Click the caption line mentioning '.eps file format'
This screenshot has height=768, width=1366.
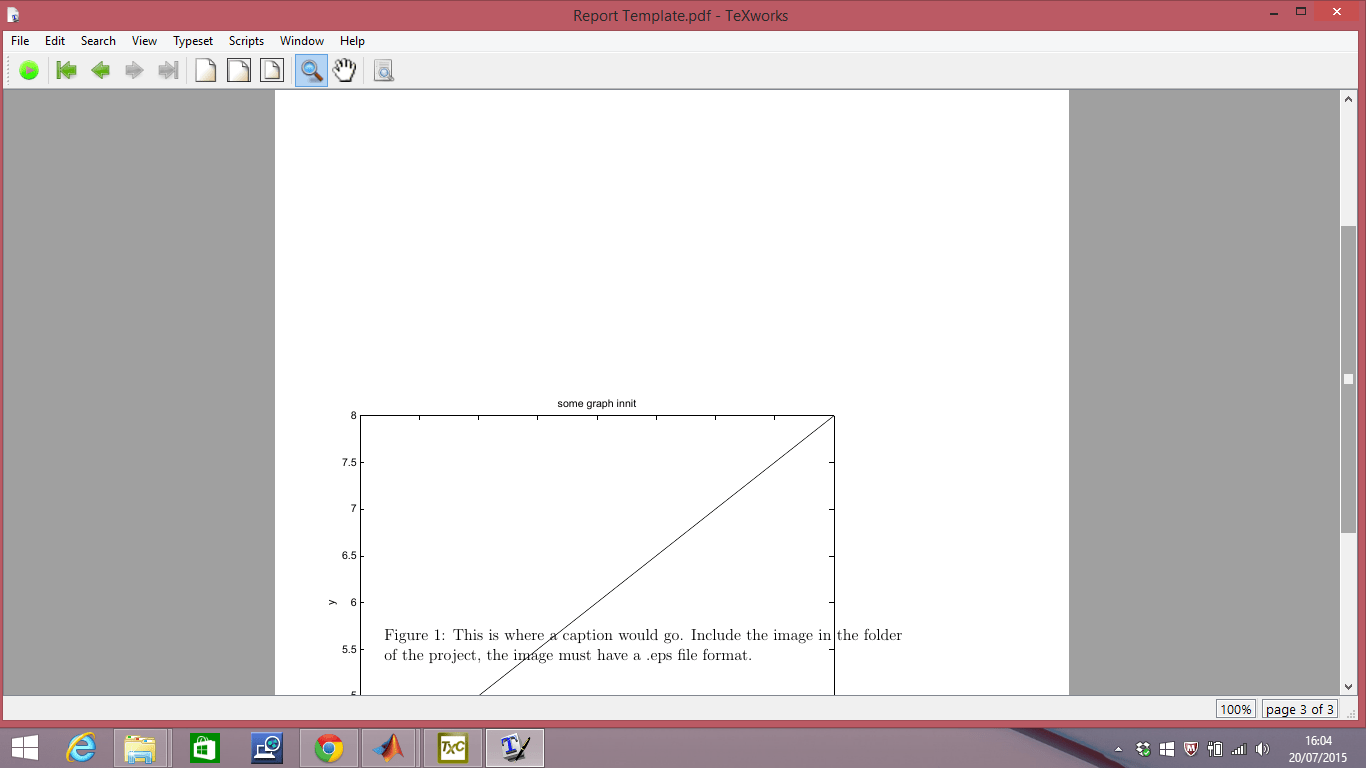(x=568, y=656)
